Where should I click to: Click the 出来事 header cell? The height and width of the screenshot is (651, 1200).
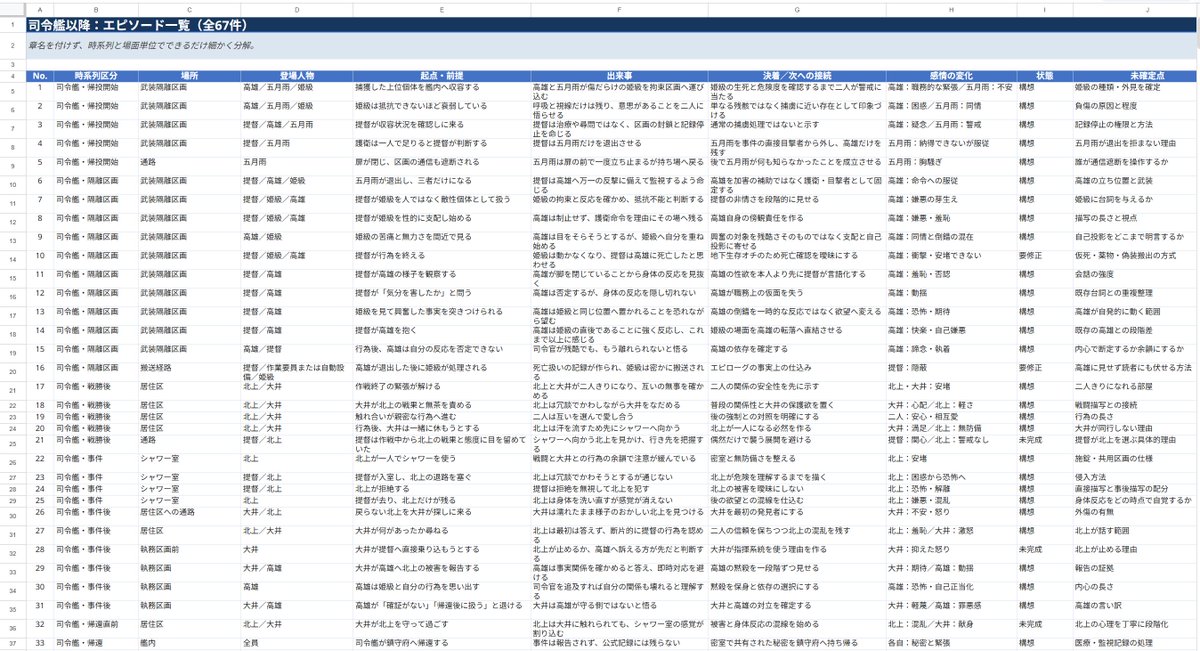620,76
